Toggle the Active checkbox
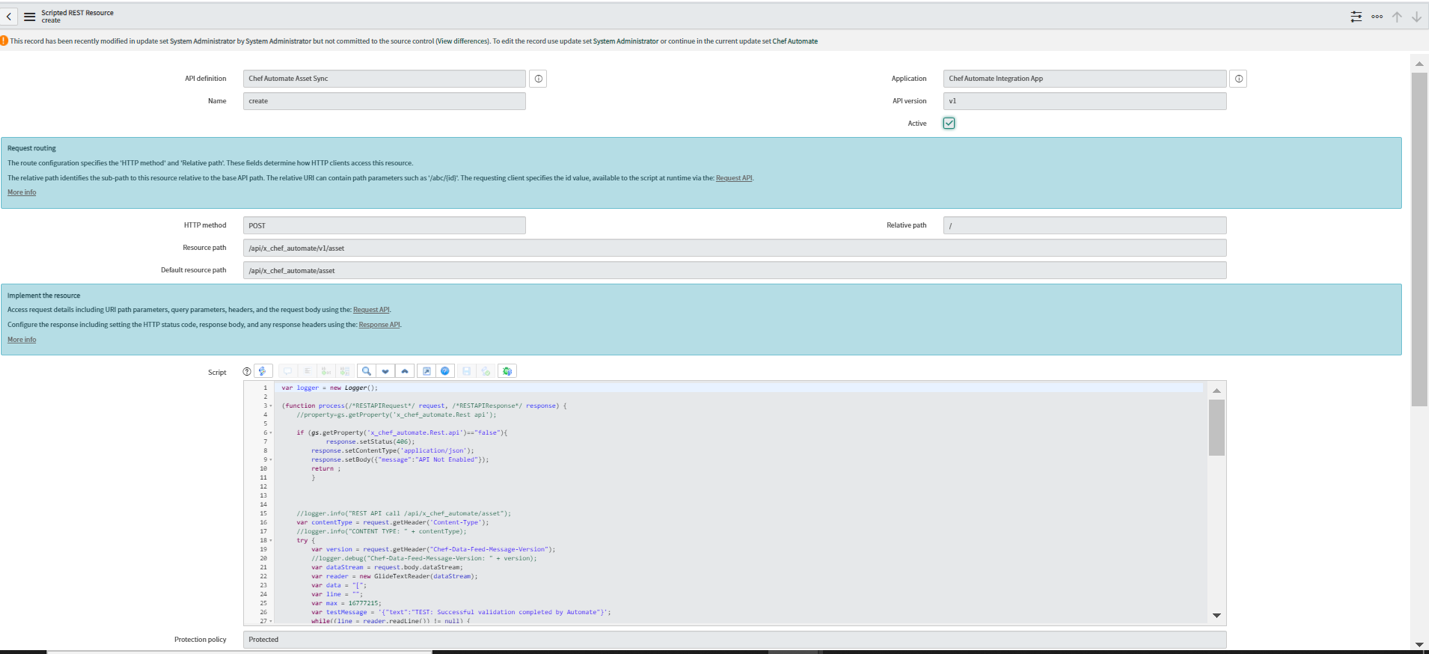The height and width of the screenshot is (654, 1429). (x=948, y=123)
